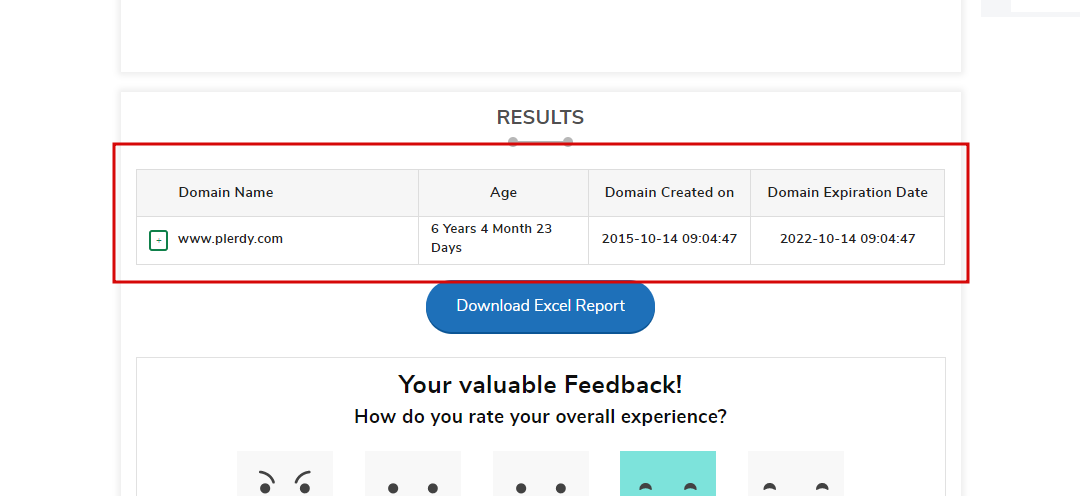Select the fifth happiest face rating

pyautogui.click(x=796, y=474)
